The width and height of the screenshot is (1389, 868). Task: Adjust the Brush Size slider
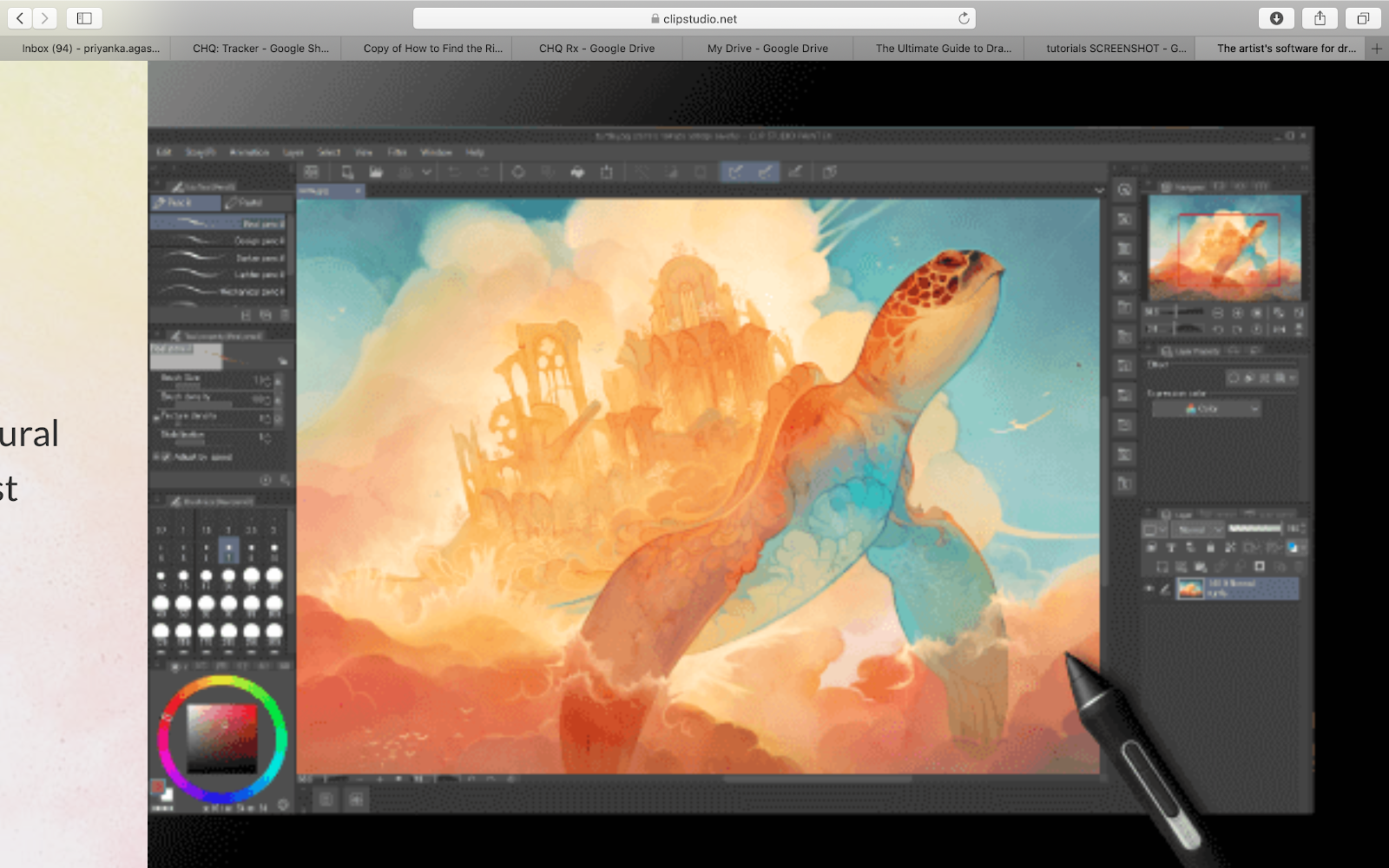click(203, 386)
